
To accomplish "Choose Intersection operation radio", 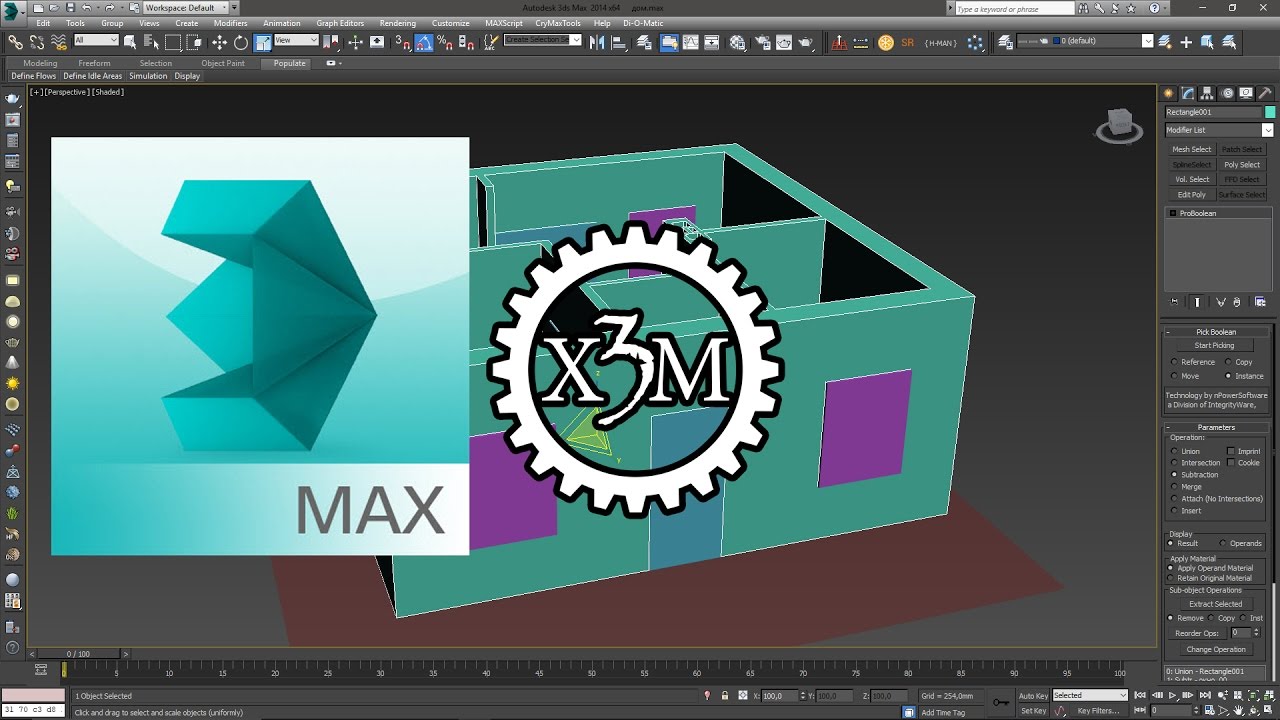I will click(x=1174, y=463).
